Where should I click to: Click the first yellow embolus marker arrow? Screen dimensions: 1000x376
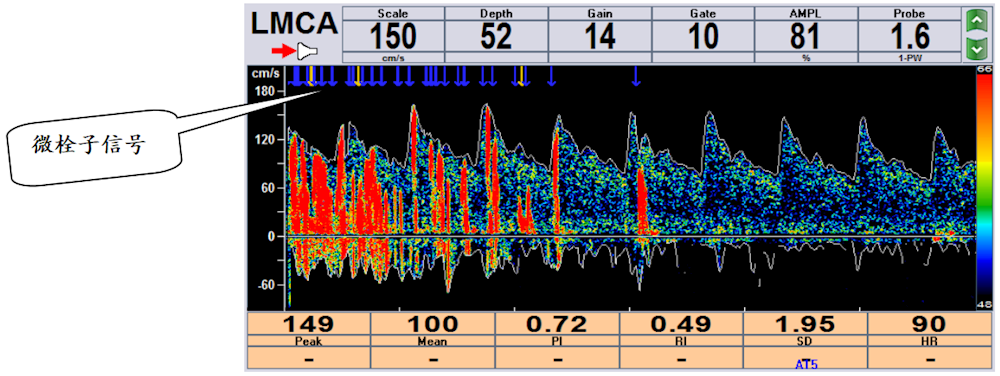[x=311, y=75]
